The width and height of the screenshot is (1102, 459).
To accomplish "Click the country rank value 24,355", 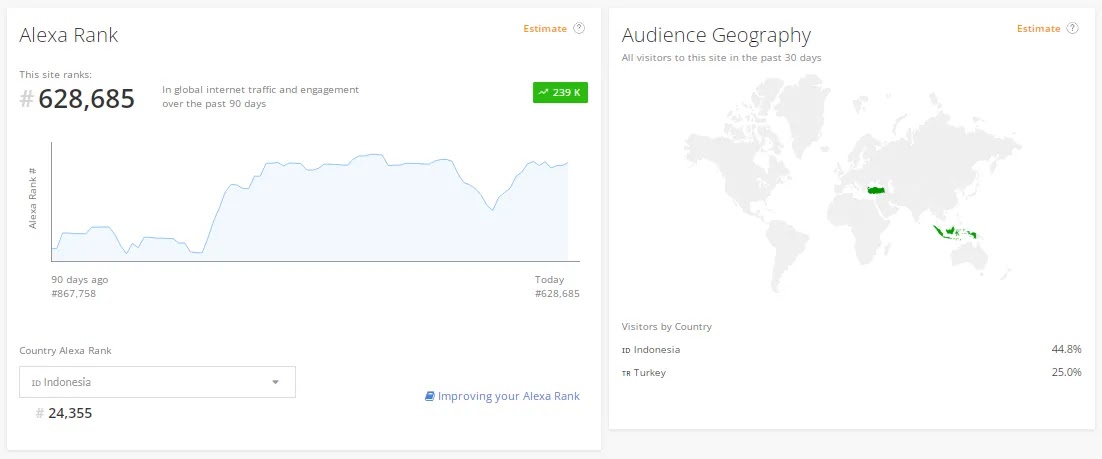I will tap(70, 413).
